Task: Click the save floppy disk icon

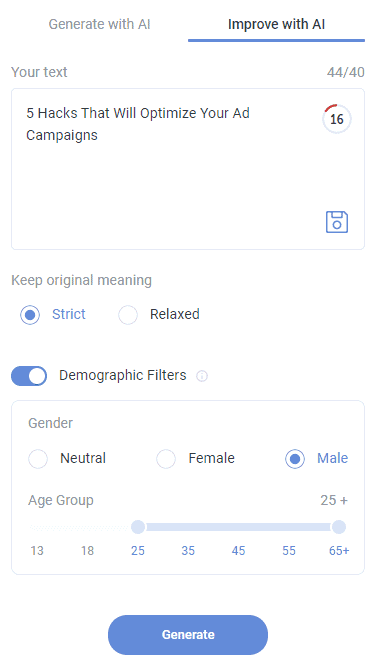Action: coord(337,222)
